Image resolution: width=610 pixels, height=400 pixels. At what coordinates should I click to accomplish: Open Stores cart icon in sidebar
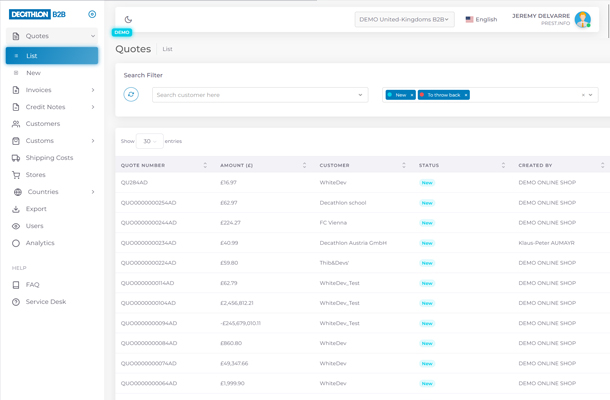[16, 175]
